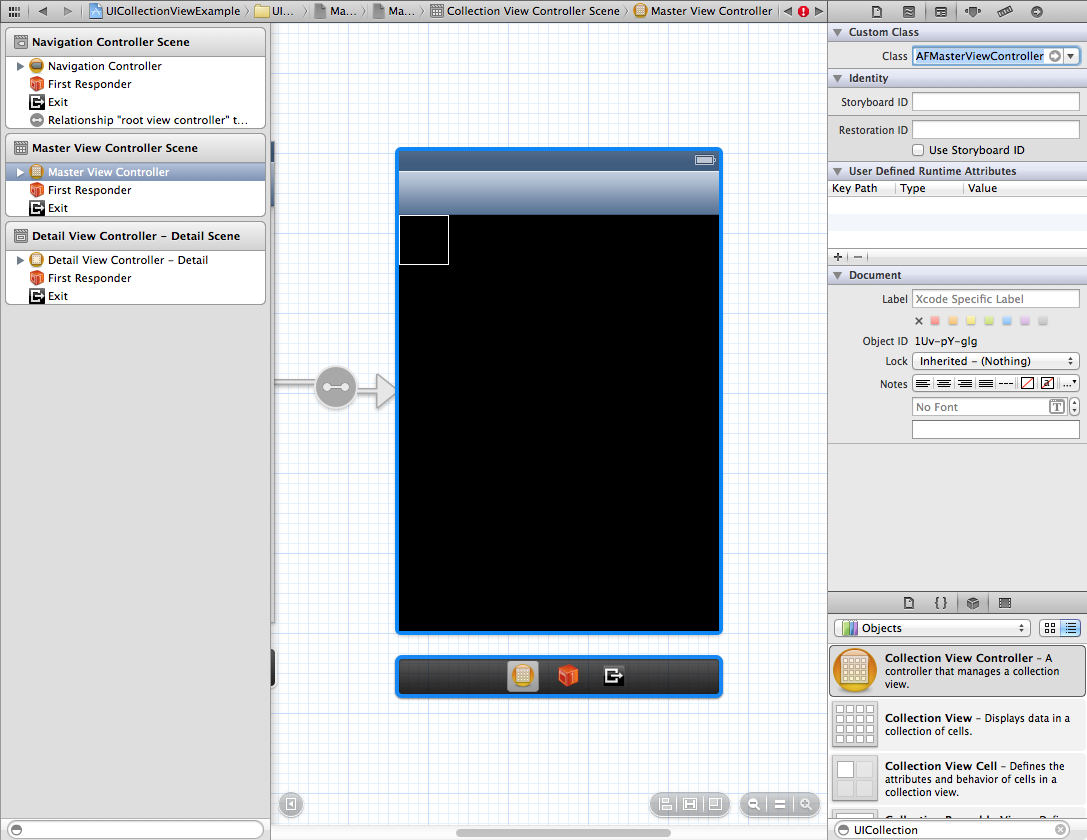Show the Code Snippet library
This screenshot has height=840, width=1087.
(940, 603)
